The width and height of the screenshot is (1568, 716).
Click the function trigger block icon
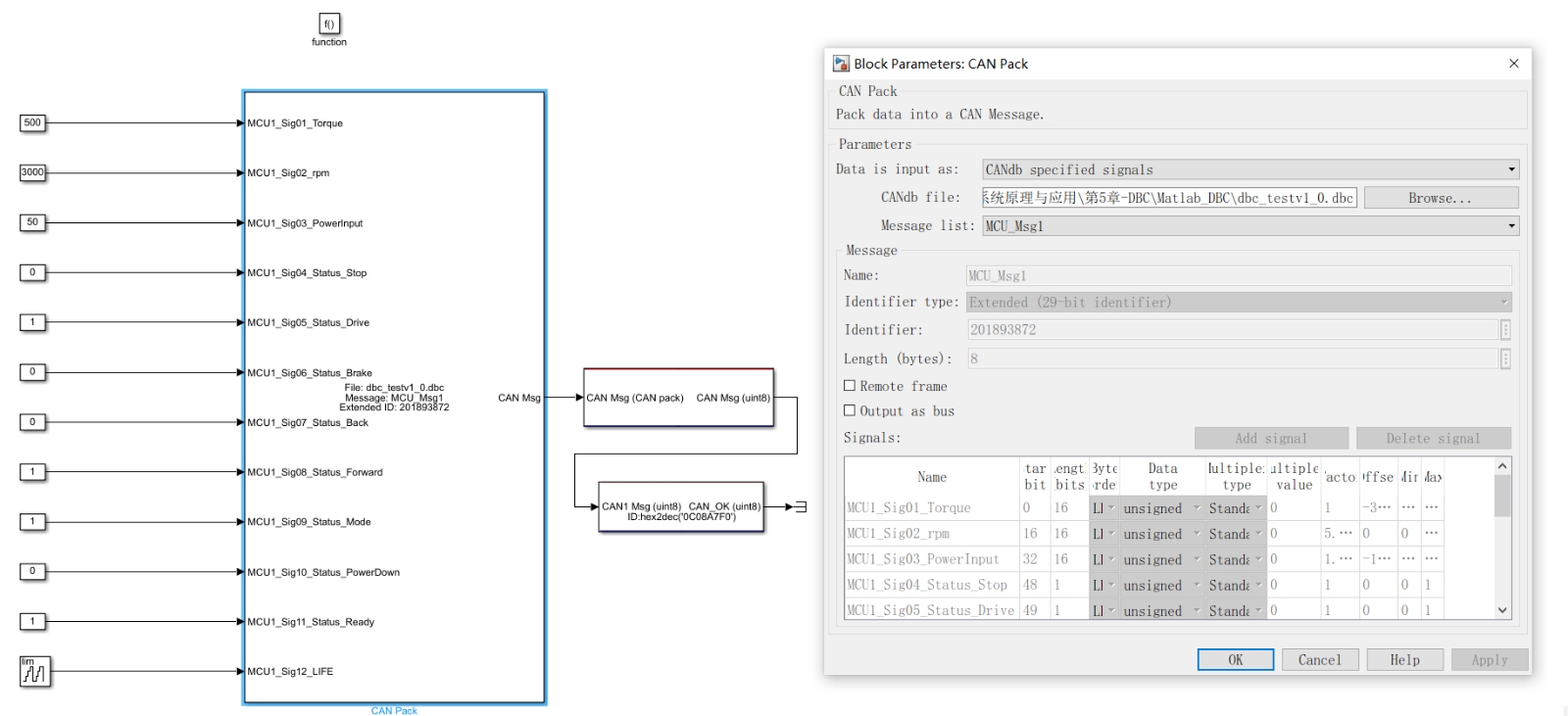tap(329, 24)
